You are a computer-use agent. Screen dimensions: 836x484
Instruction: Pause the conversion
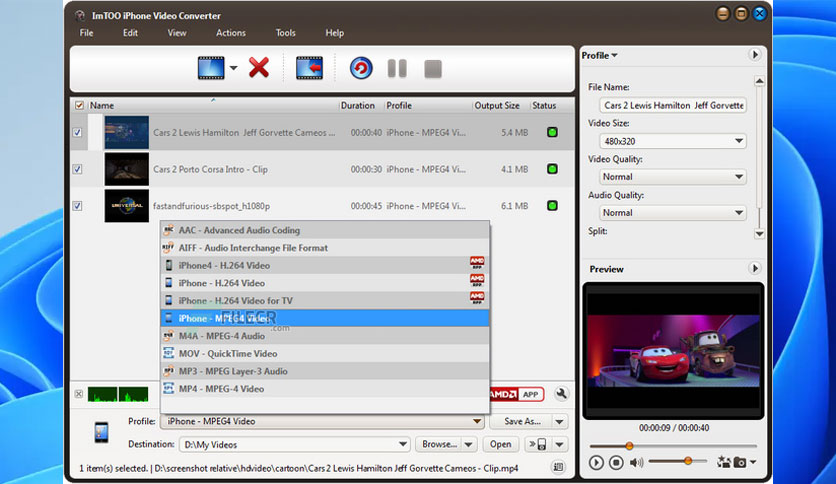(x=397, y=68)
